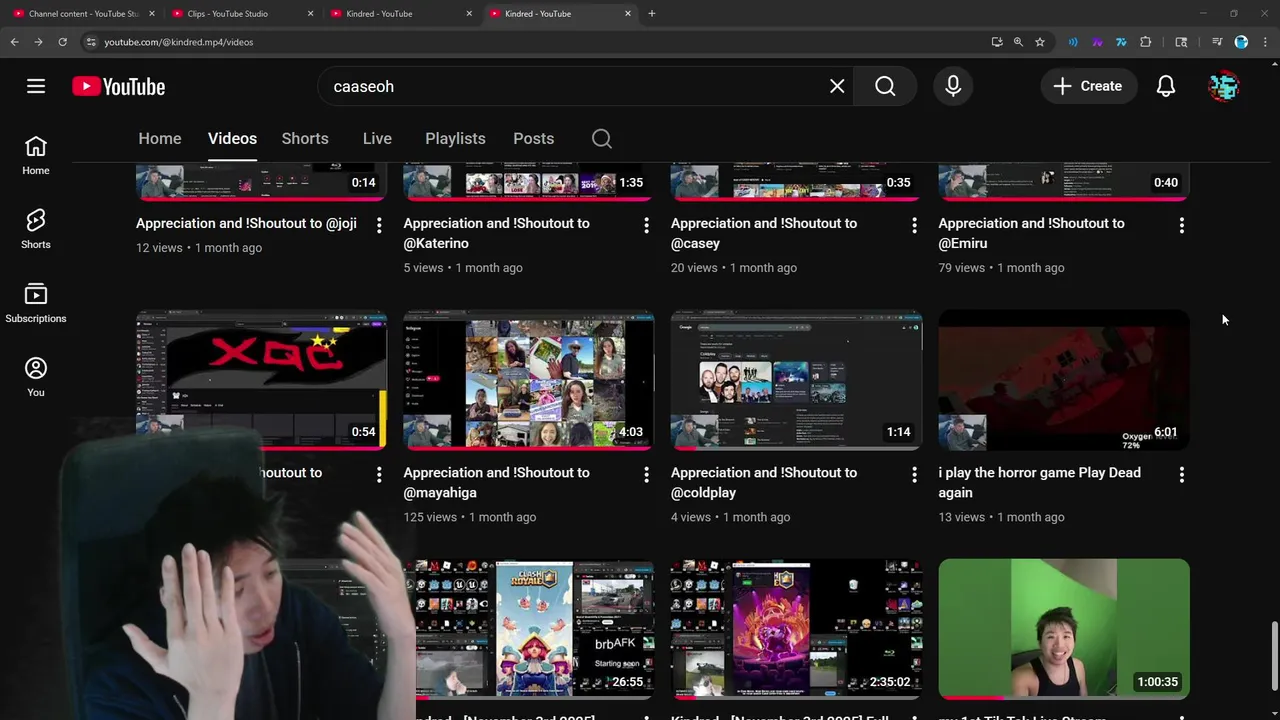Open the YouTube guide hamburger menu

[36, 86]
